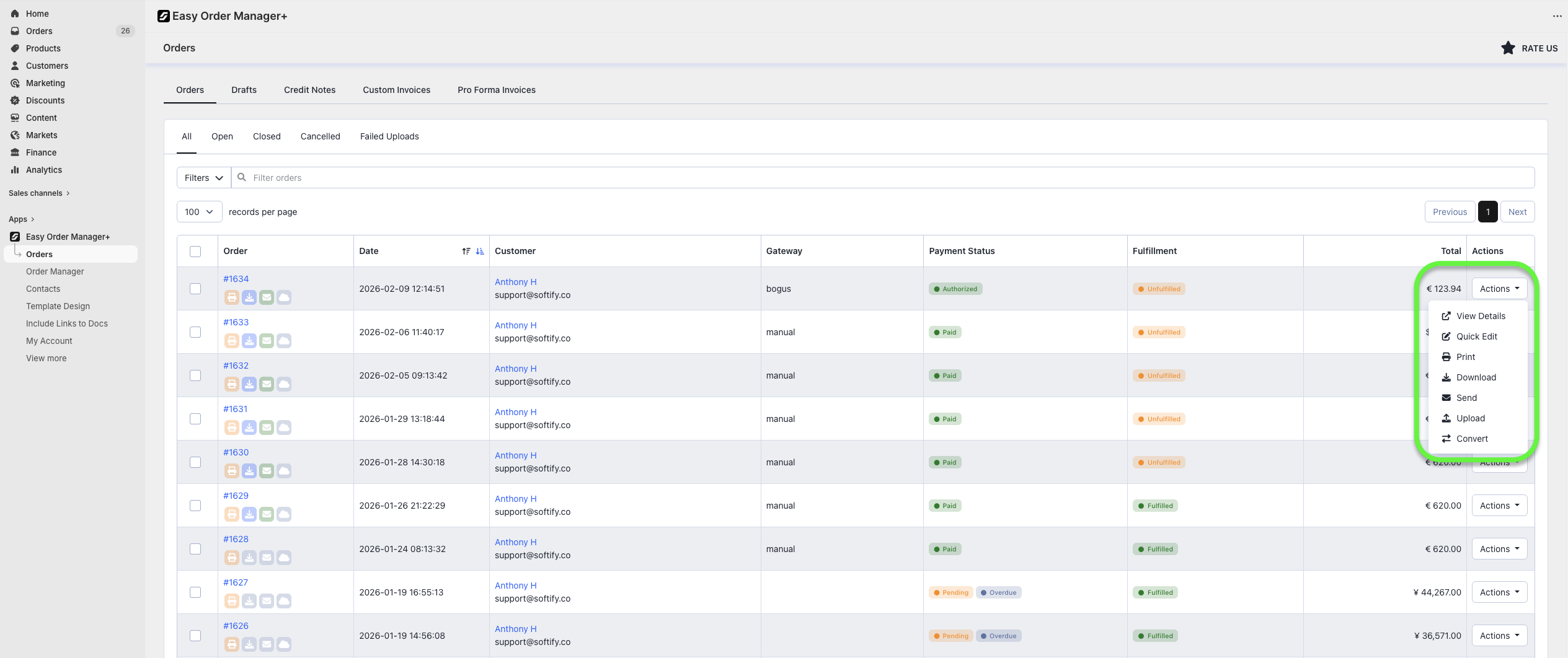Open the three-dot menu in the top right
1568x658 pixels.
pyautogui.click(x=1557, y=16)
